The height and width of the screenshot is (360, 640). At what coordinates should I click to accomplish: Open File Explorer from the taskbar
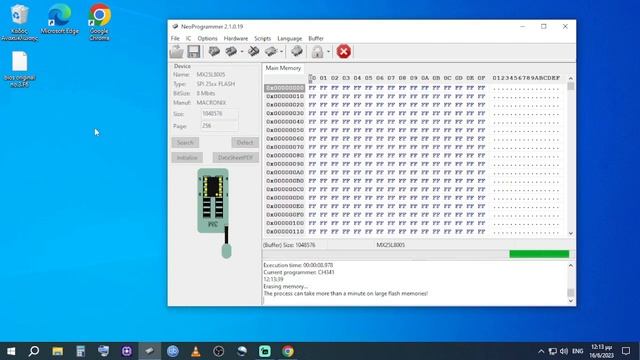click(58, 351)
